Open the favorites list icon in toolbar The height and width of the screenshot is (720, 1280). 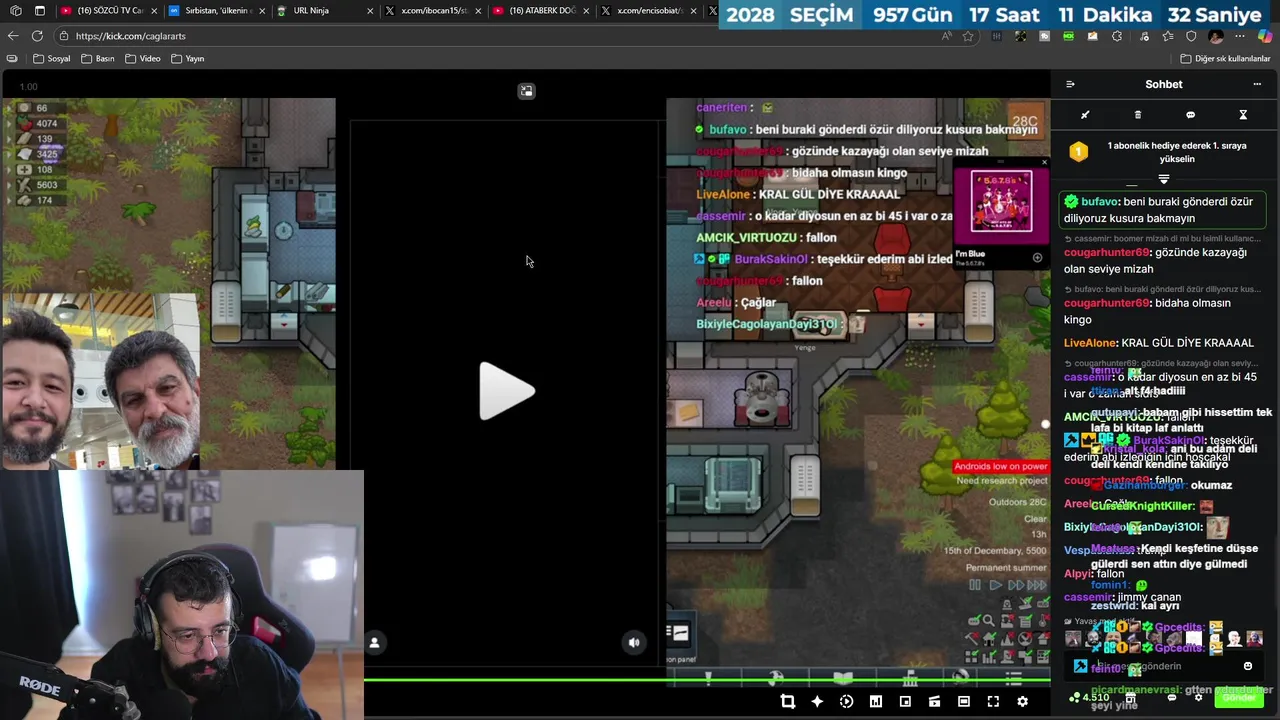pyautogui.click(x=1166, y=36)
